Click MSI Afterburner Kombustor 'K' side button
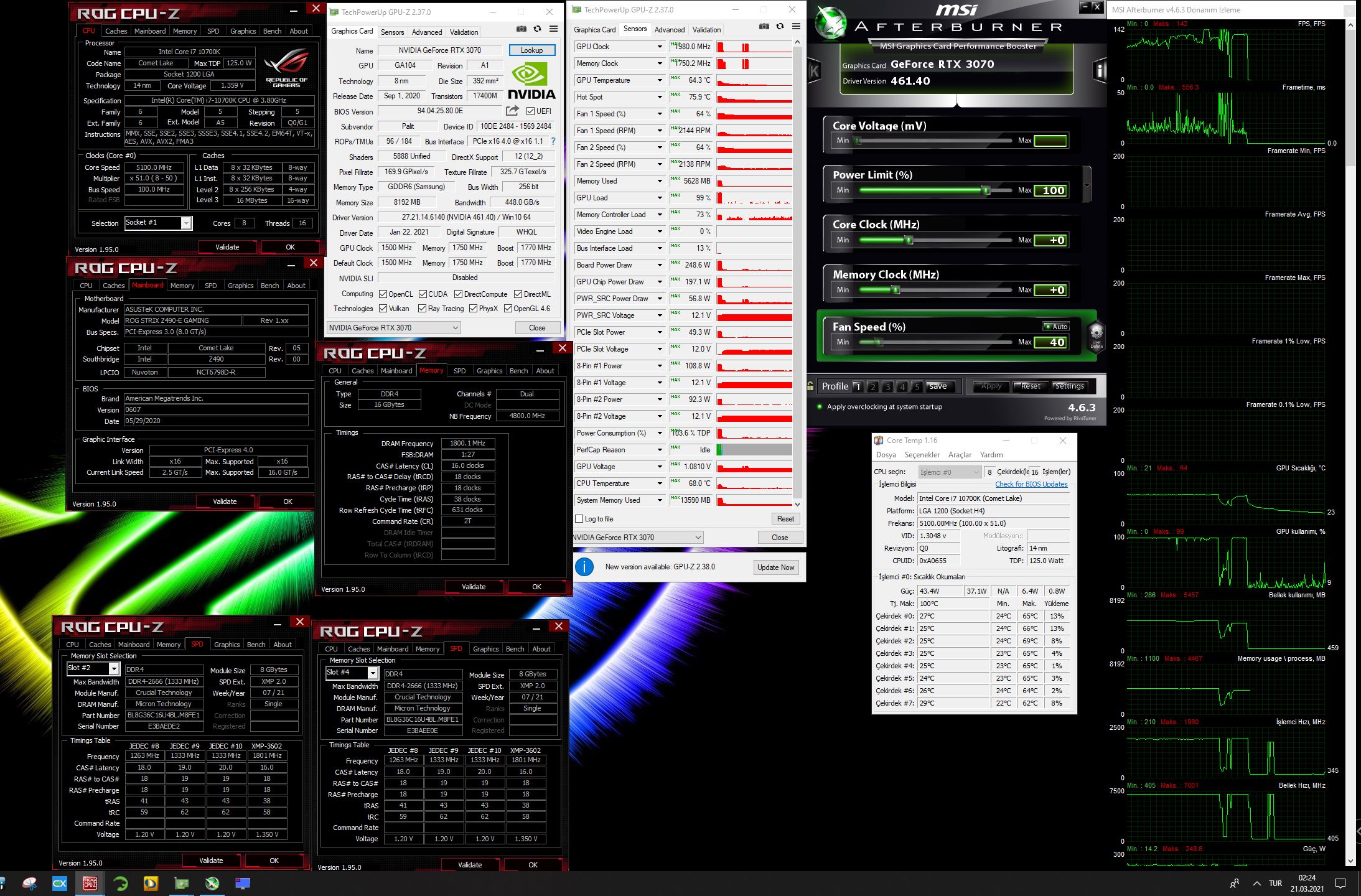 [814, 72]
